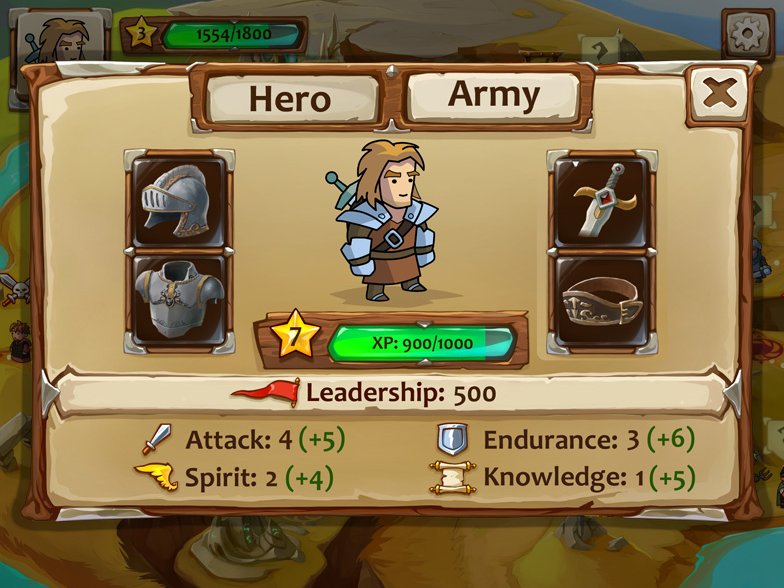Click the Knowledge scroll icon
The width and height of the screenshot is (784, 588).
pyautogui.click(x=453, y=478)
